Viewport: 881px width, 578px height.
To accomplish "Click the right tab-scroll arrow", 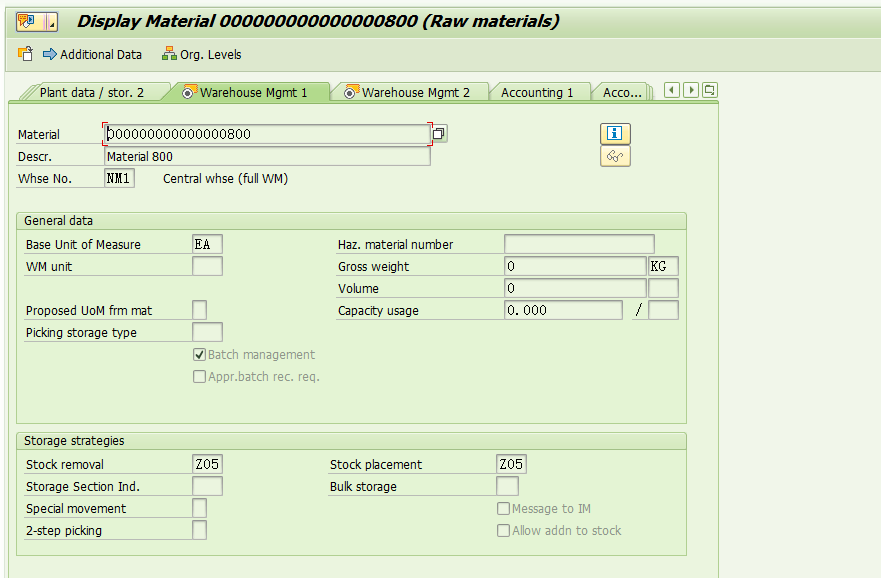I will [x=689, y=89].
